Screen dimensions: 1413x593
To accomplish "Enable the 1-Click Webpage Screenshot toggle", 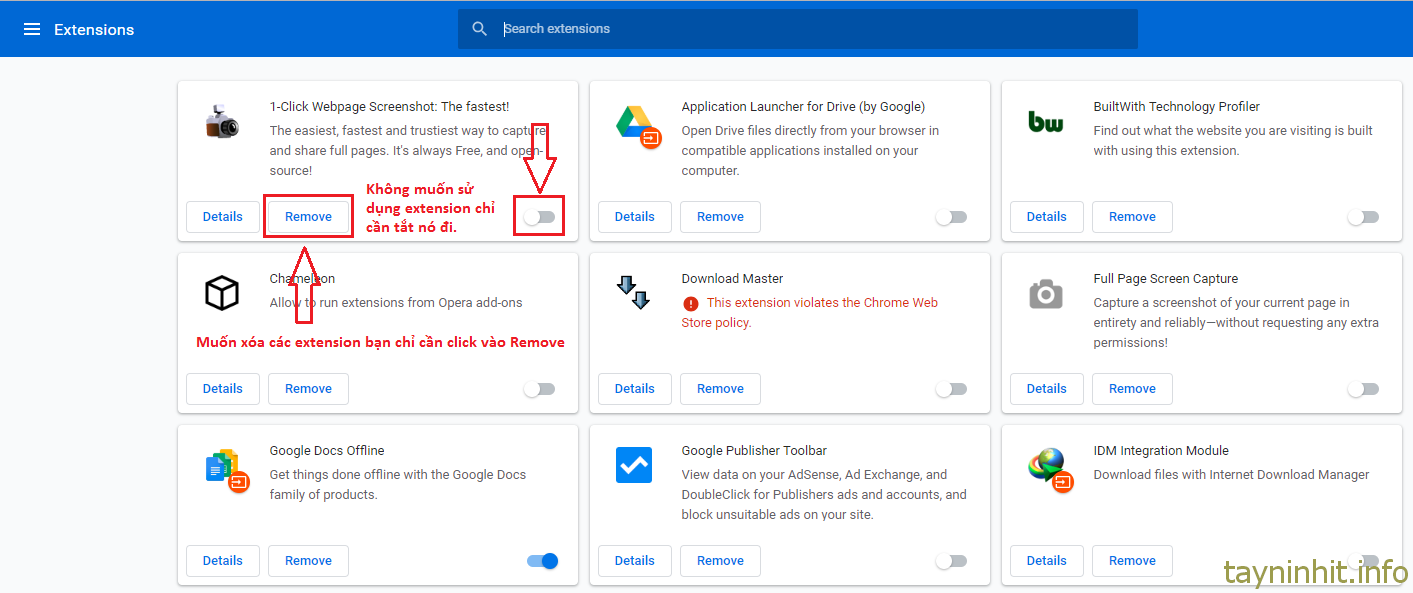I will 539,217.
